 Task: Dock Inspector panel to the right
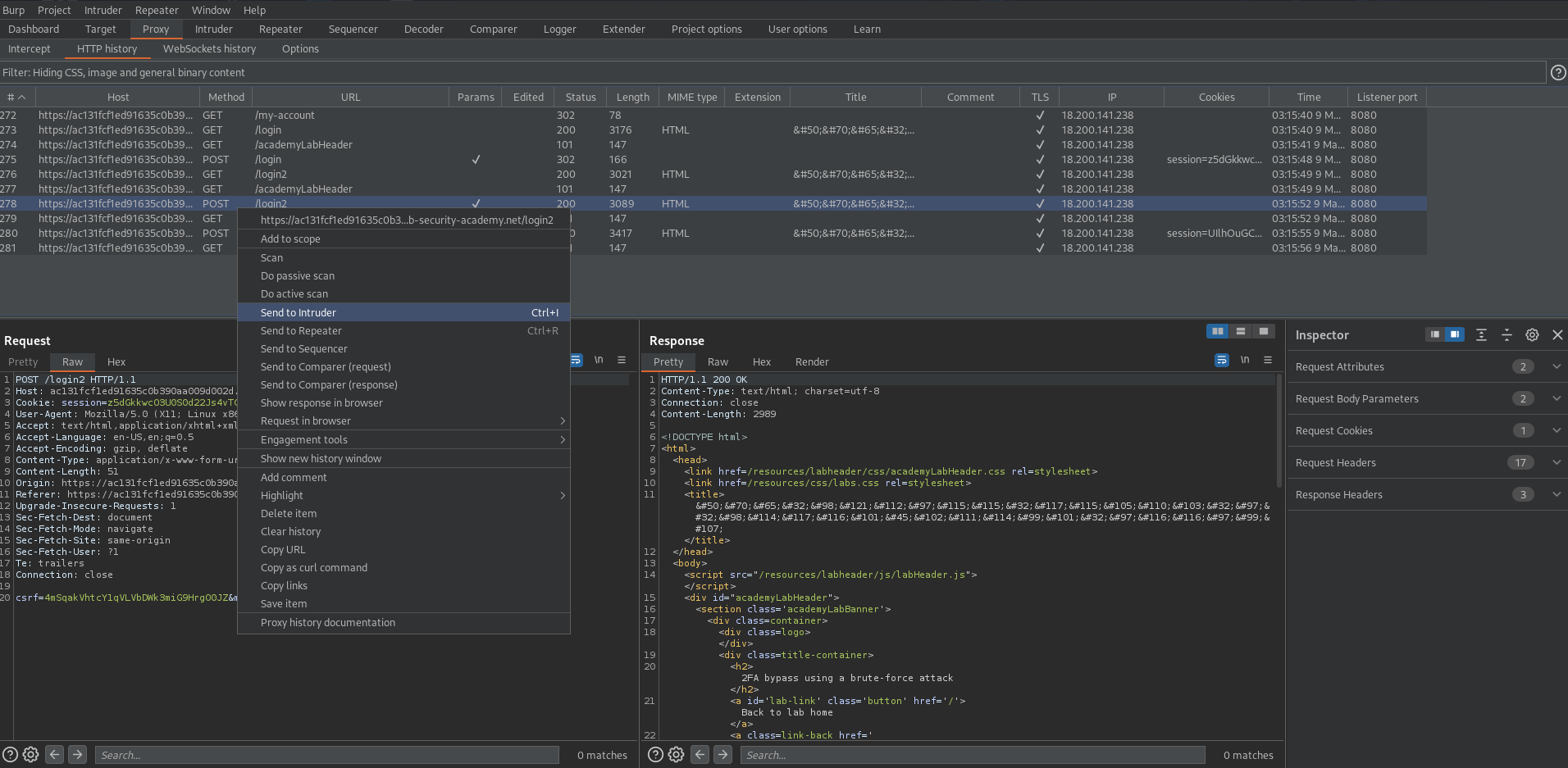1454,334
